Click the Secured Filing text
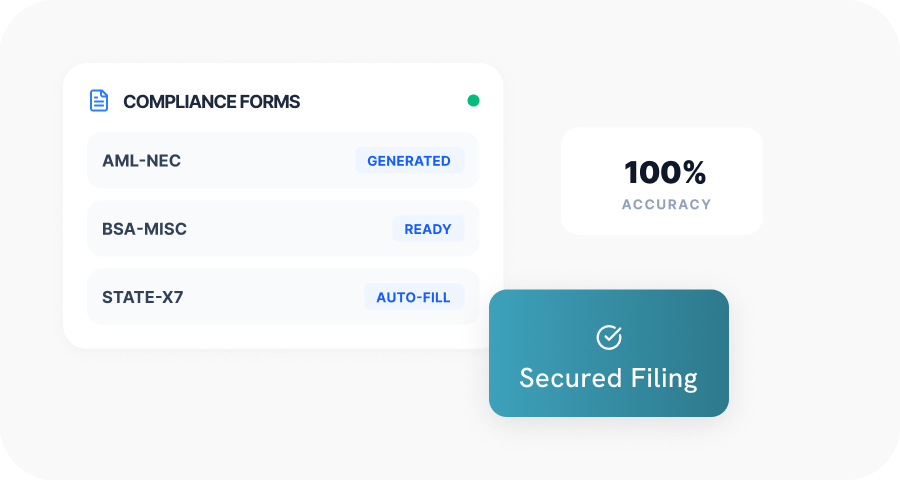900x480 pixels. coord(608,379)
